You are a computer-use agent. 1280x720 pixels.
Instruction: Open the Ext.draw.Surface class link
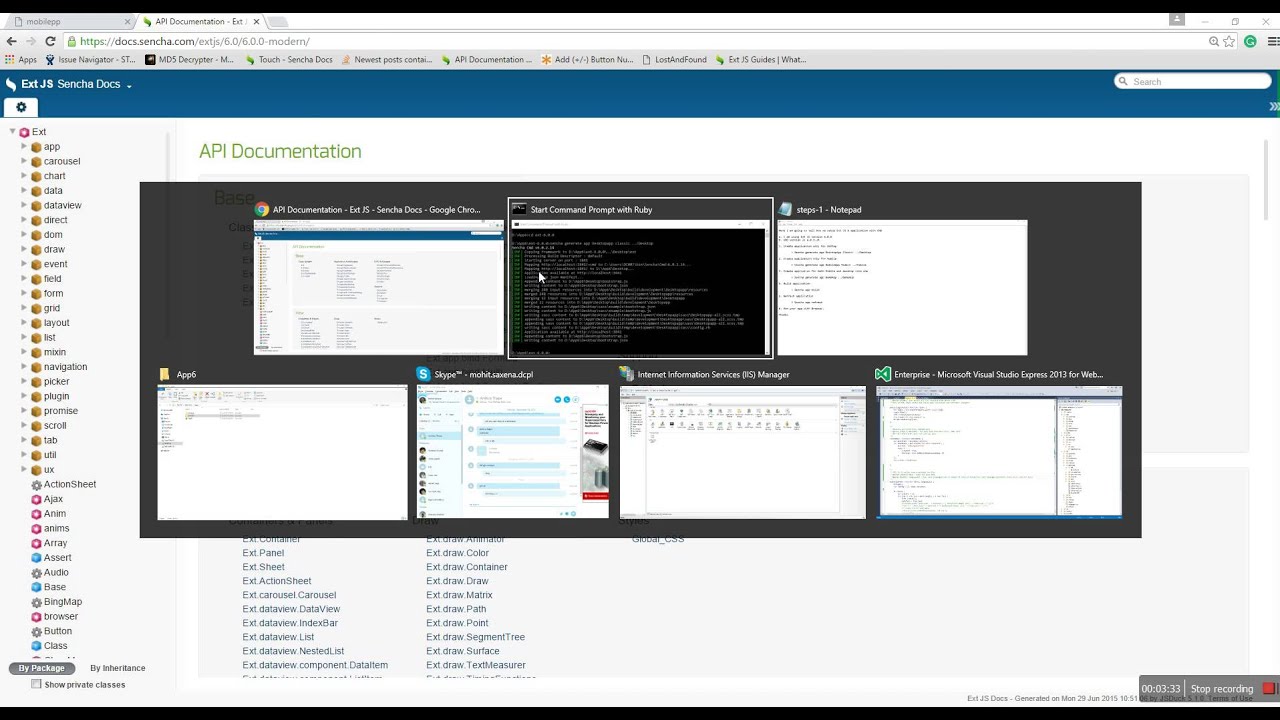pyautogui.click(x=463, y=651)
